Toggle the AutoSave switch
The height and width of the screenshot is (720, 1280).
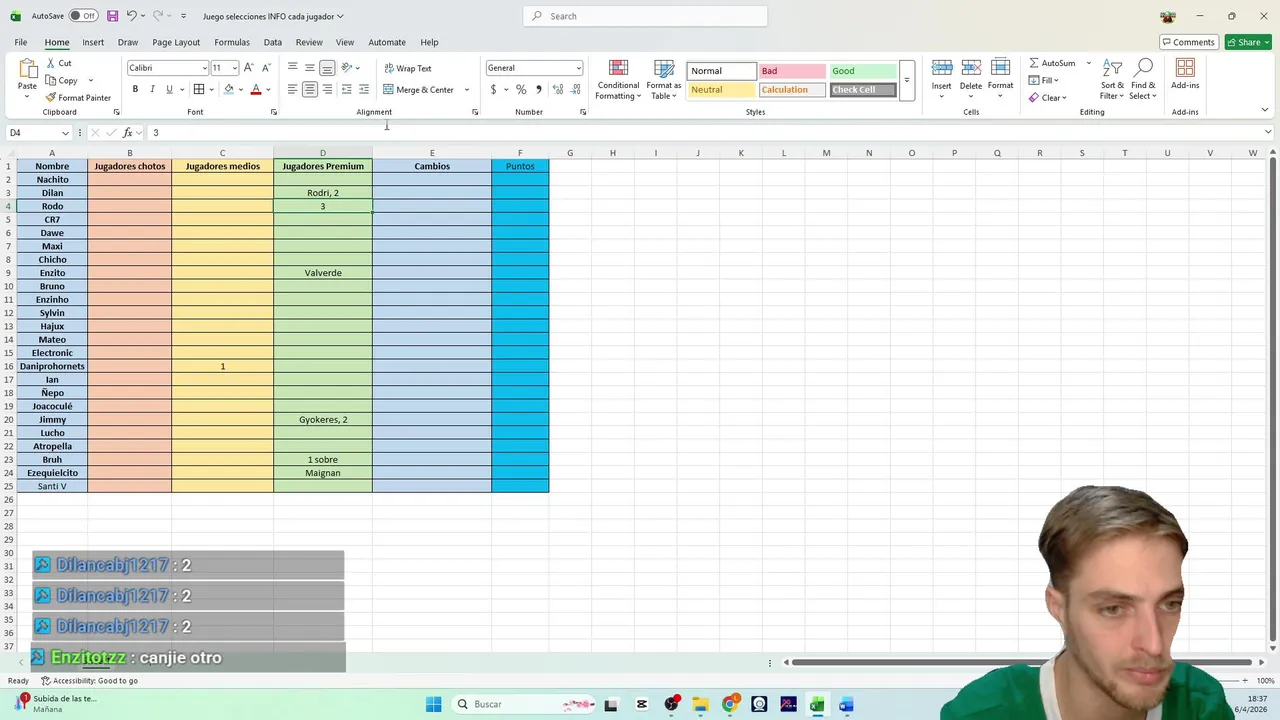pyautogui.click(x=83, y=16)
